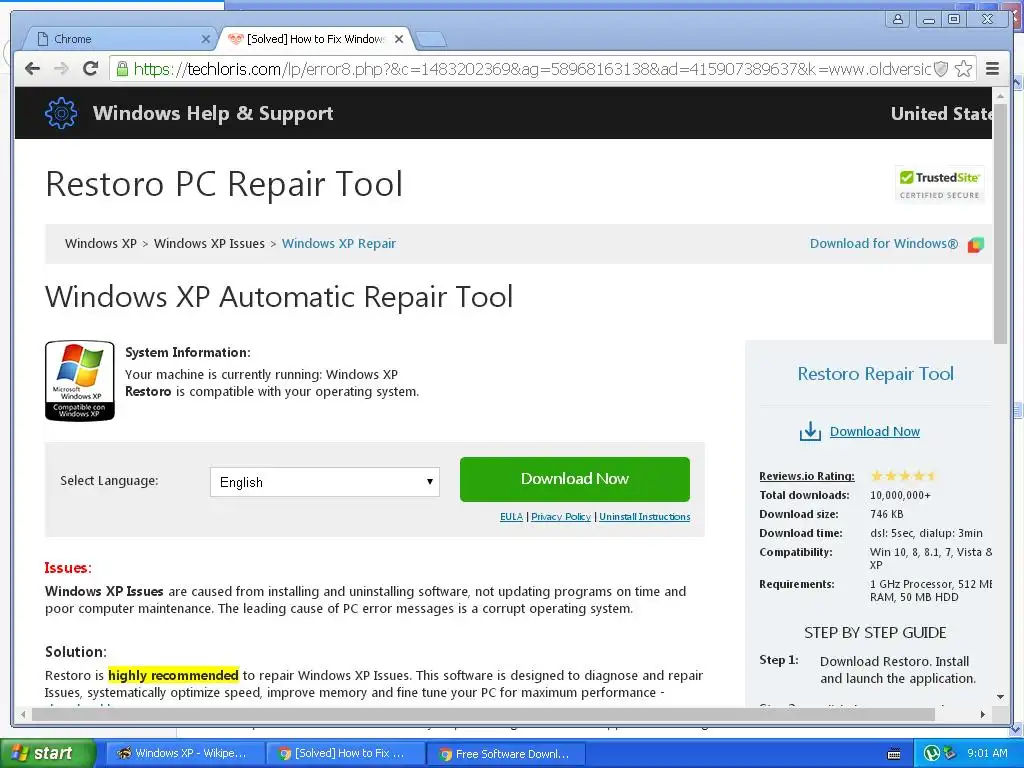Open the Uninstall Instructions link

645,517
